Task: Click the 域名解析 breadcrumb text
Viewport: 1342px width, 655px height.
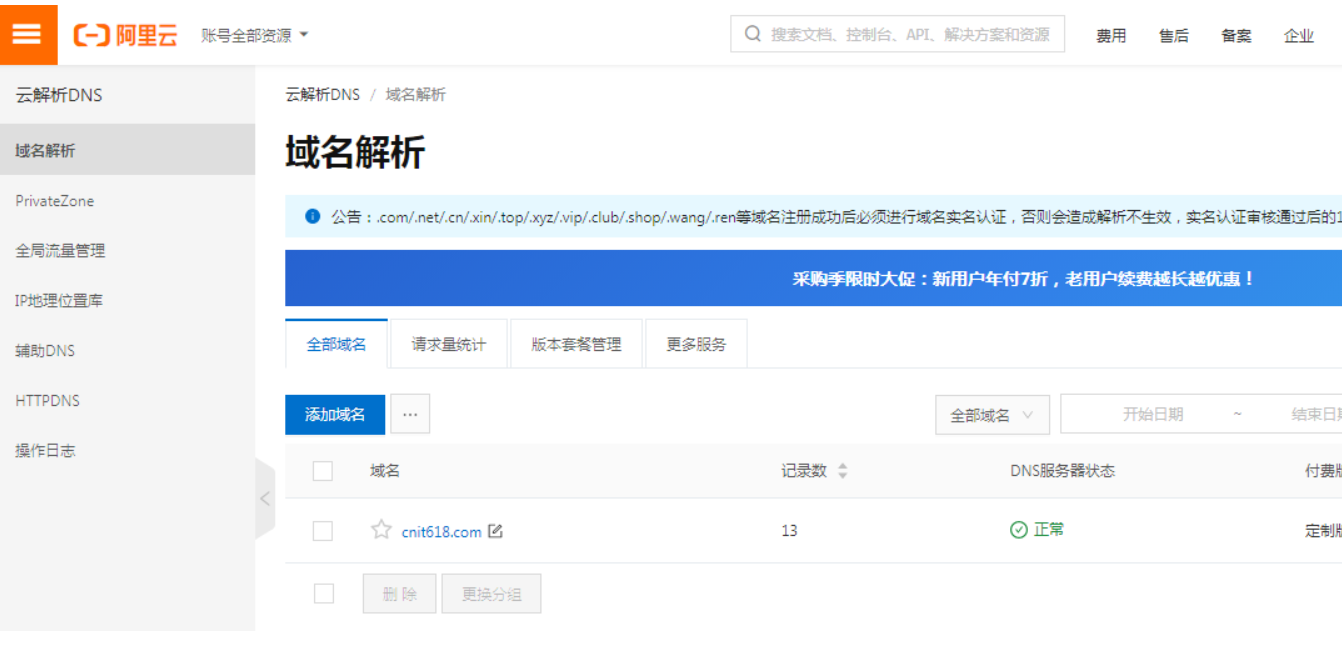Action: pyautogui.click(x=416, y=94)
